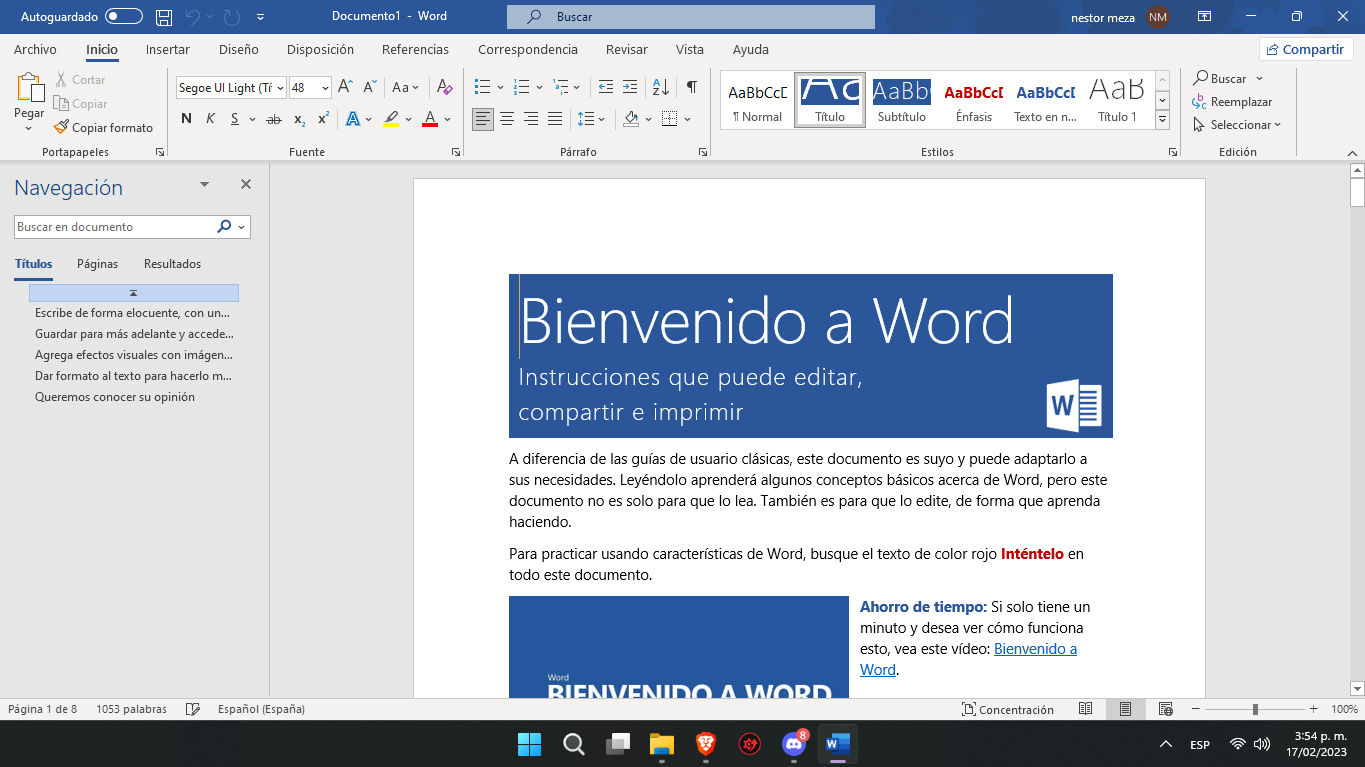Expand the Pegar paste options arrow
1365x767 pixels.
coord(29,128)
